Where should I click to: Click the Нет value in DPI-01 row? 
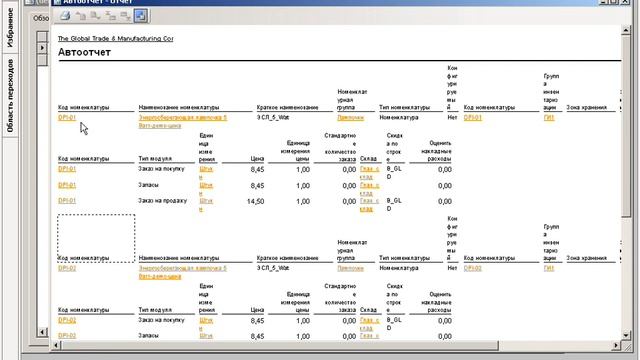point(452,118)
